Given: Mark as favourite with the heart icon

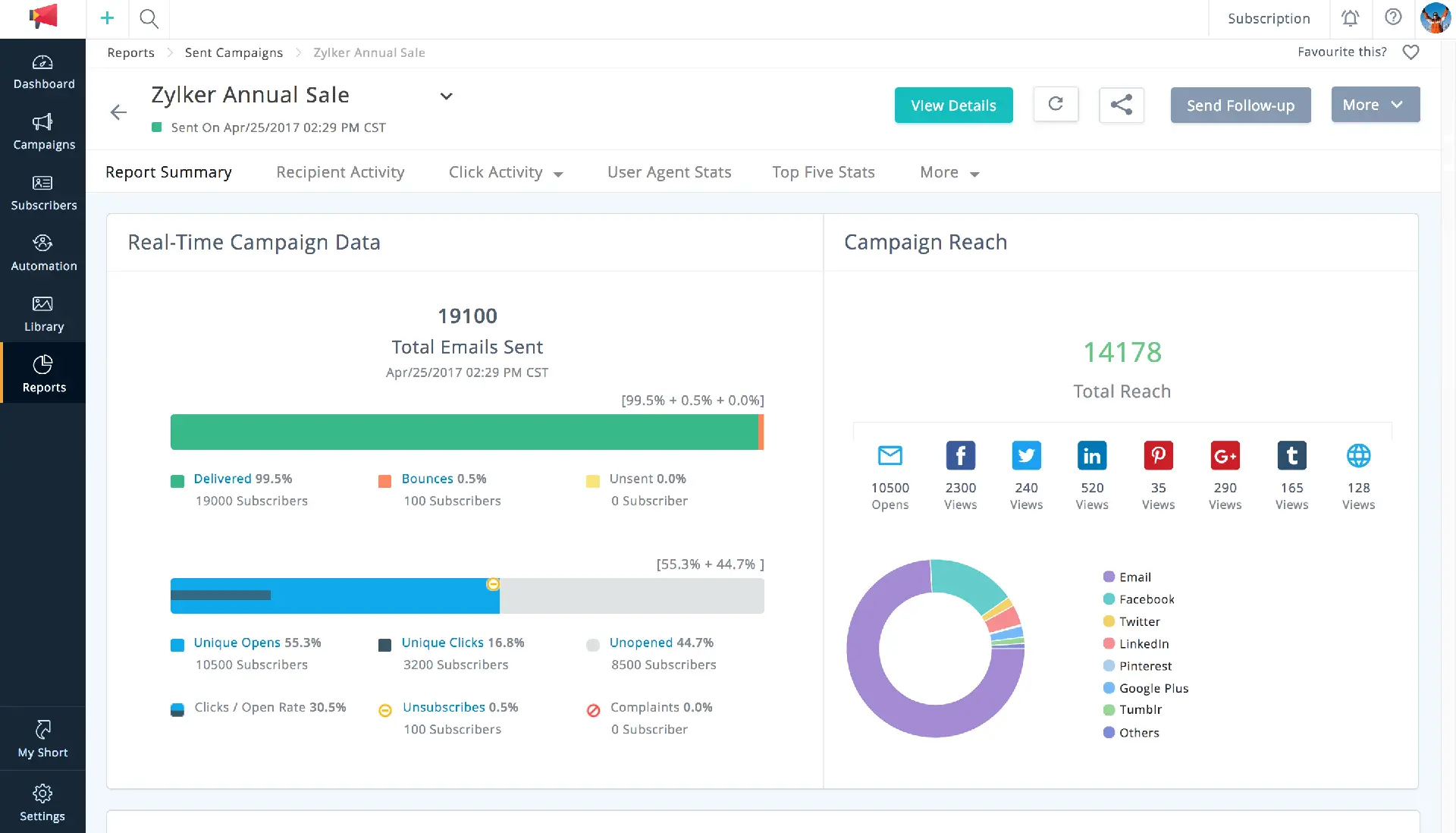Looking at the screenshot, I should coord(1410,52).
